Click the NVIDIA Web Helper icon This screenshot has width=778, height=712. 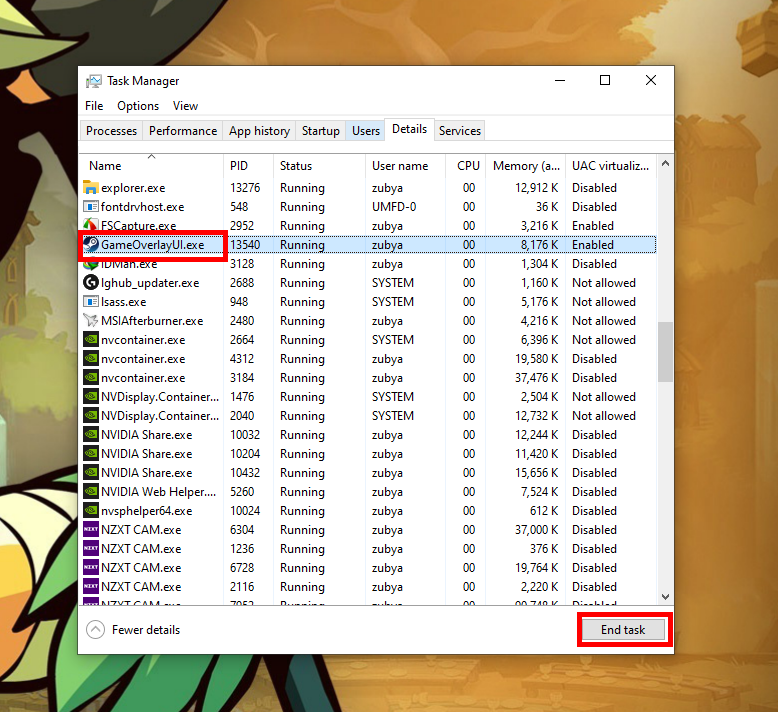coord(91,492)
